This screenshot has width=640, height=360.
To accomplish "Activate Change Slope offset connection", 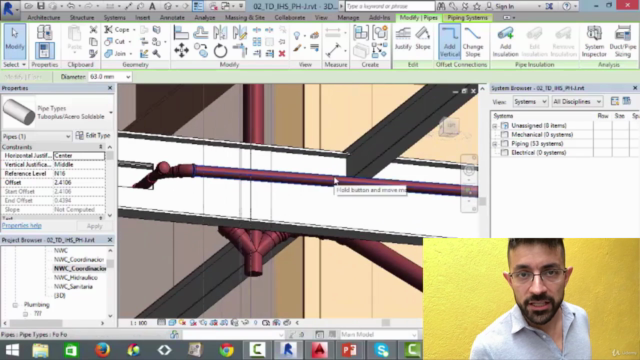I will coord(473,42).
